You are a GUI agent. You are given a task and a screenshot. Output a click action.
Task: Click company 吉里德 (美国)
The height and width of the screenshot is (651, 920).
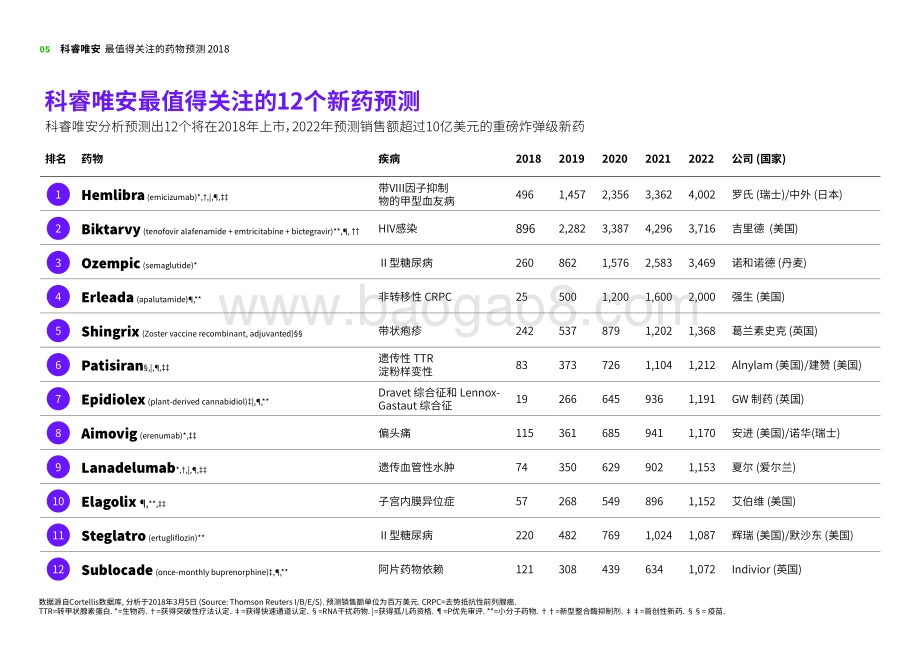[x=765, y=229]
